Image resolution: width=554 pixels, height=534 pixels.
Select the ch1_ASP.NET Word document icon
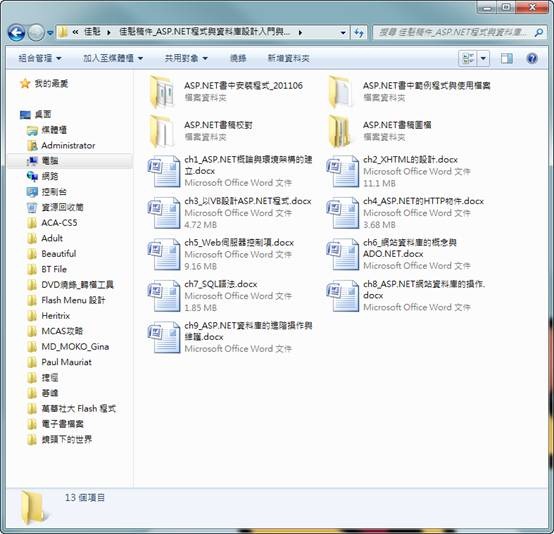click(164, 171)
